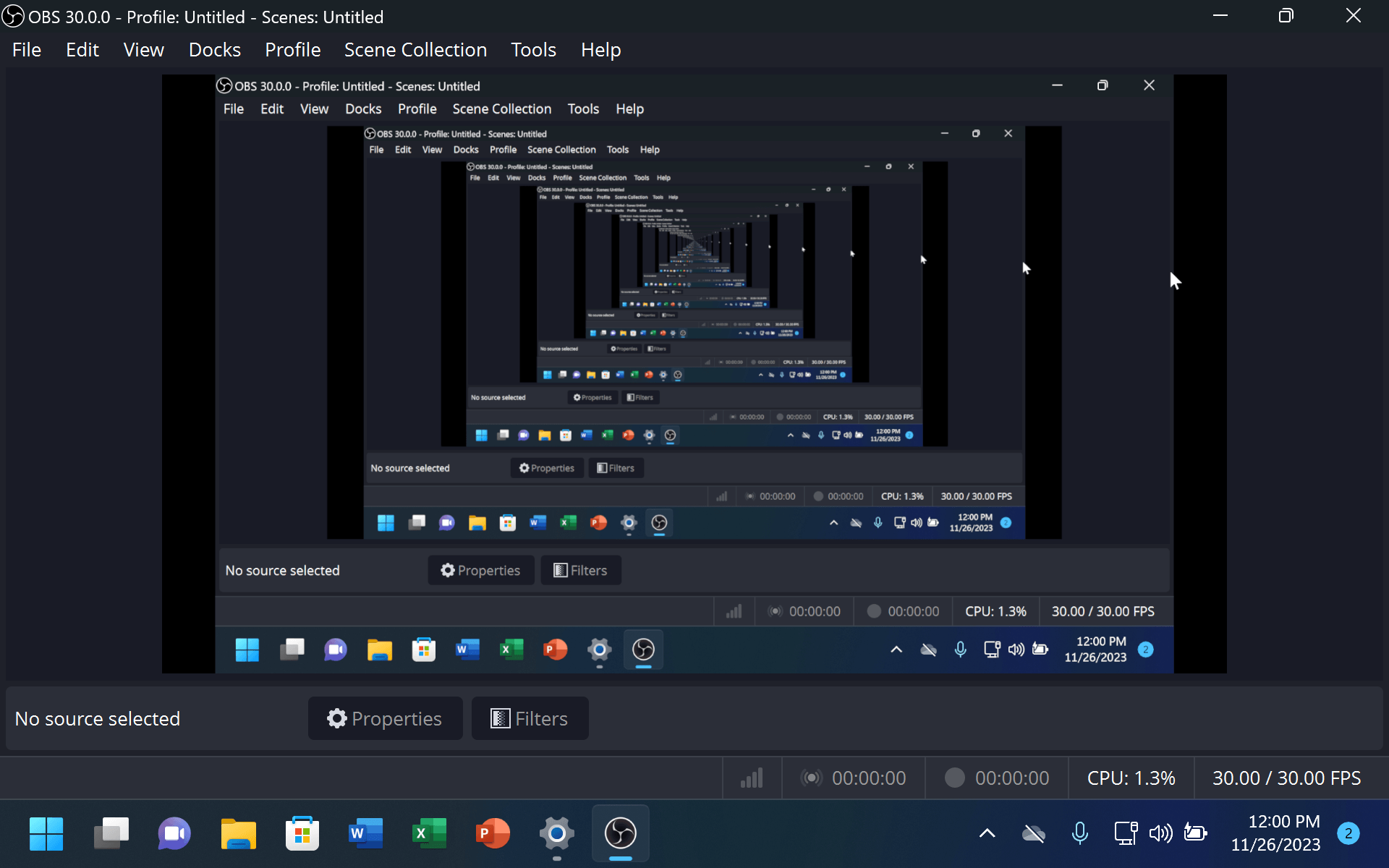Image resolution: width=1389 pixels, height=868 pixels.
Task: Open the File menu in OBS
Action: 26,49
